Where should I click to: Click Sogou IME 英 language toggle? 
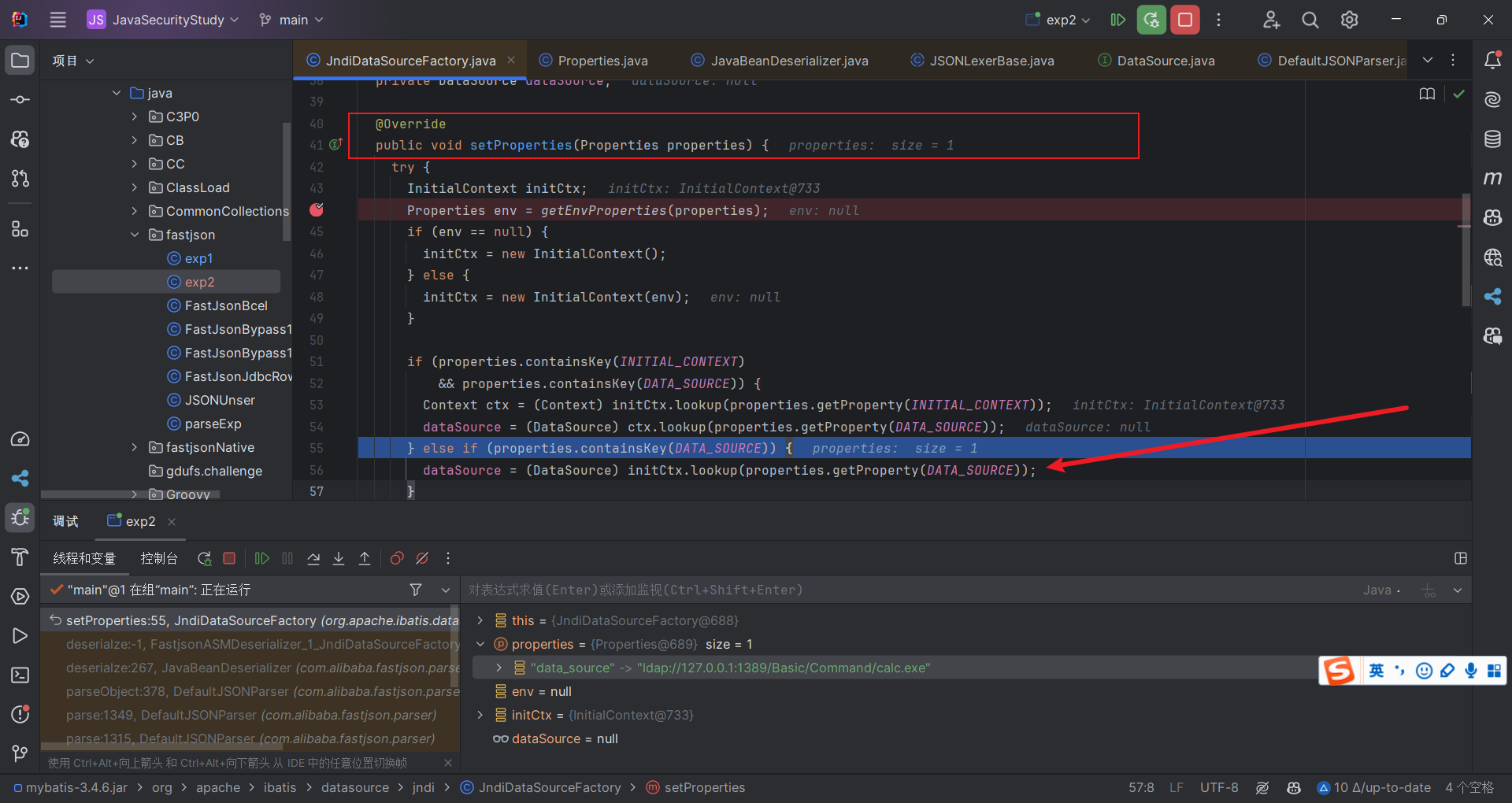pyautogui.click(x=1376, y=671)
